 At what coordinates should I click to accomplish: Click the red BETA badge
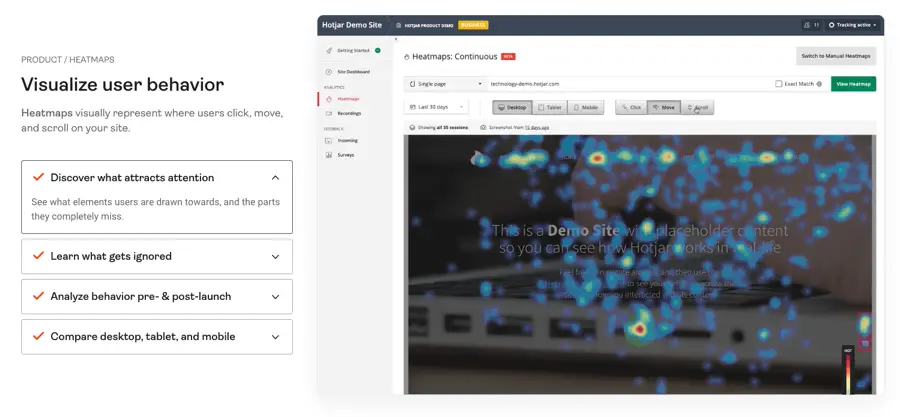pos(508,57)
